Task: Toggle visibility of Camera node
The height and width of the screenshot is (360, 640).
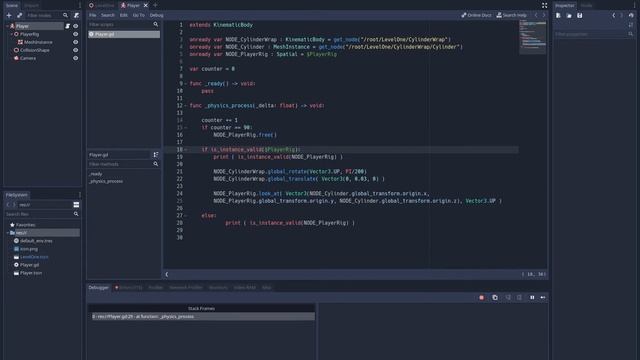Action: pos(76,58)
